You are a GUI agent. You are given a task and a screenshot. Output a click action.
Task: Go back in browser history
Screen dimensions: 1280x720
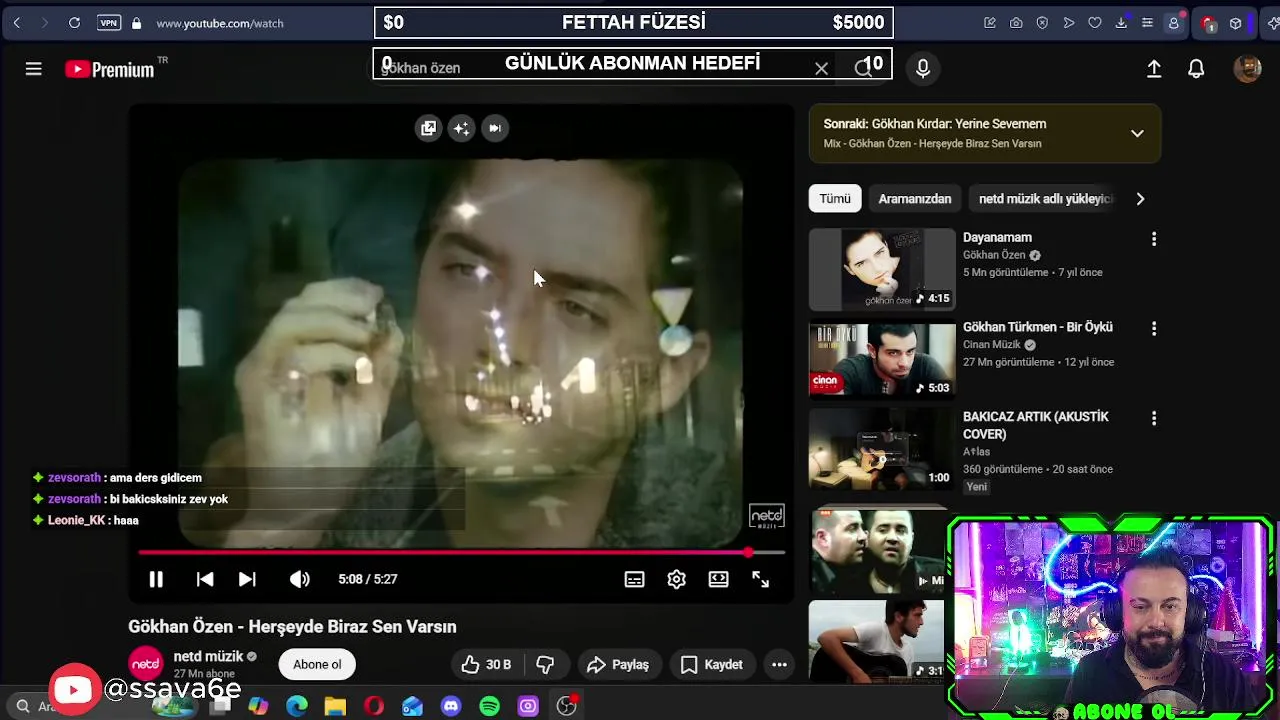point(17,22)
